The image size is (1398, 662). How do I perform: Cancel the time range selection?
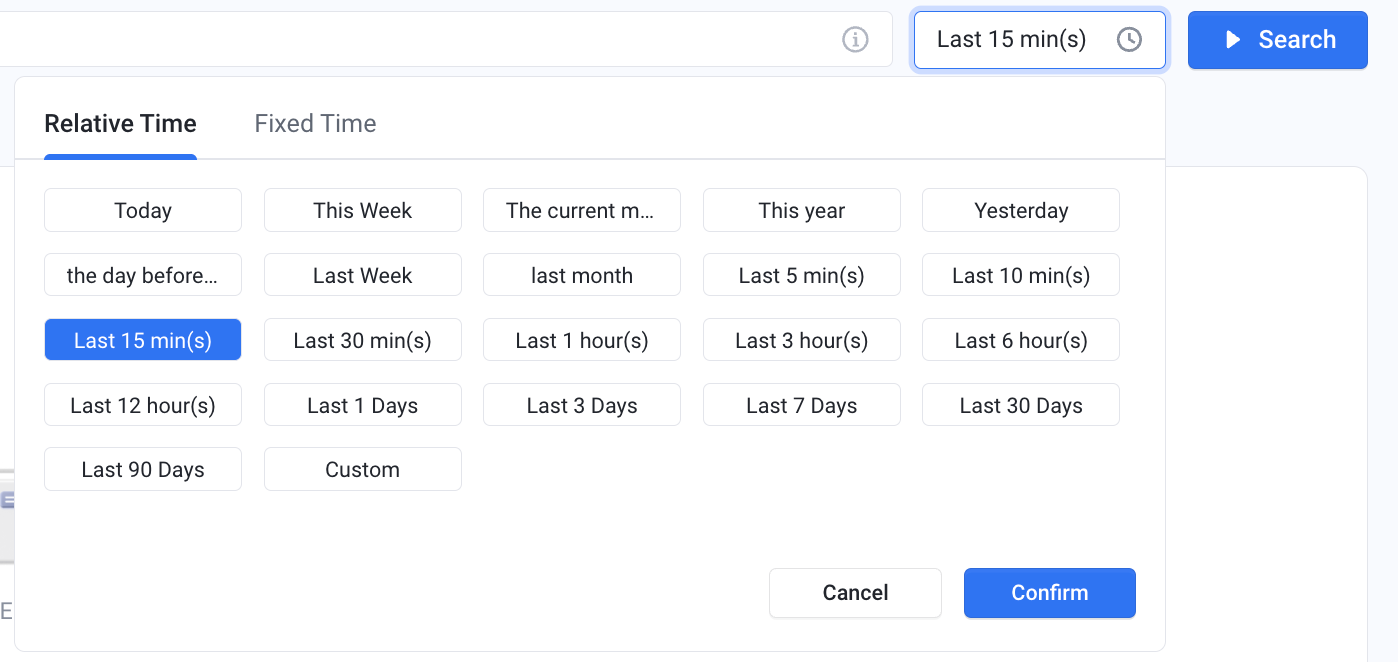click(855, 593)
